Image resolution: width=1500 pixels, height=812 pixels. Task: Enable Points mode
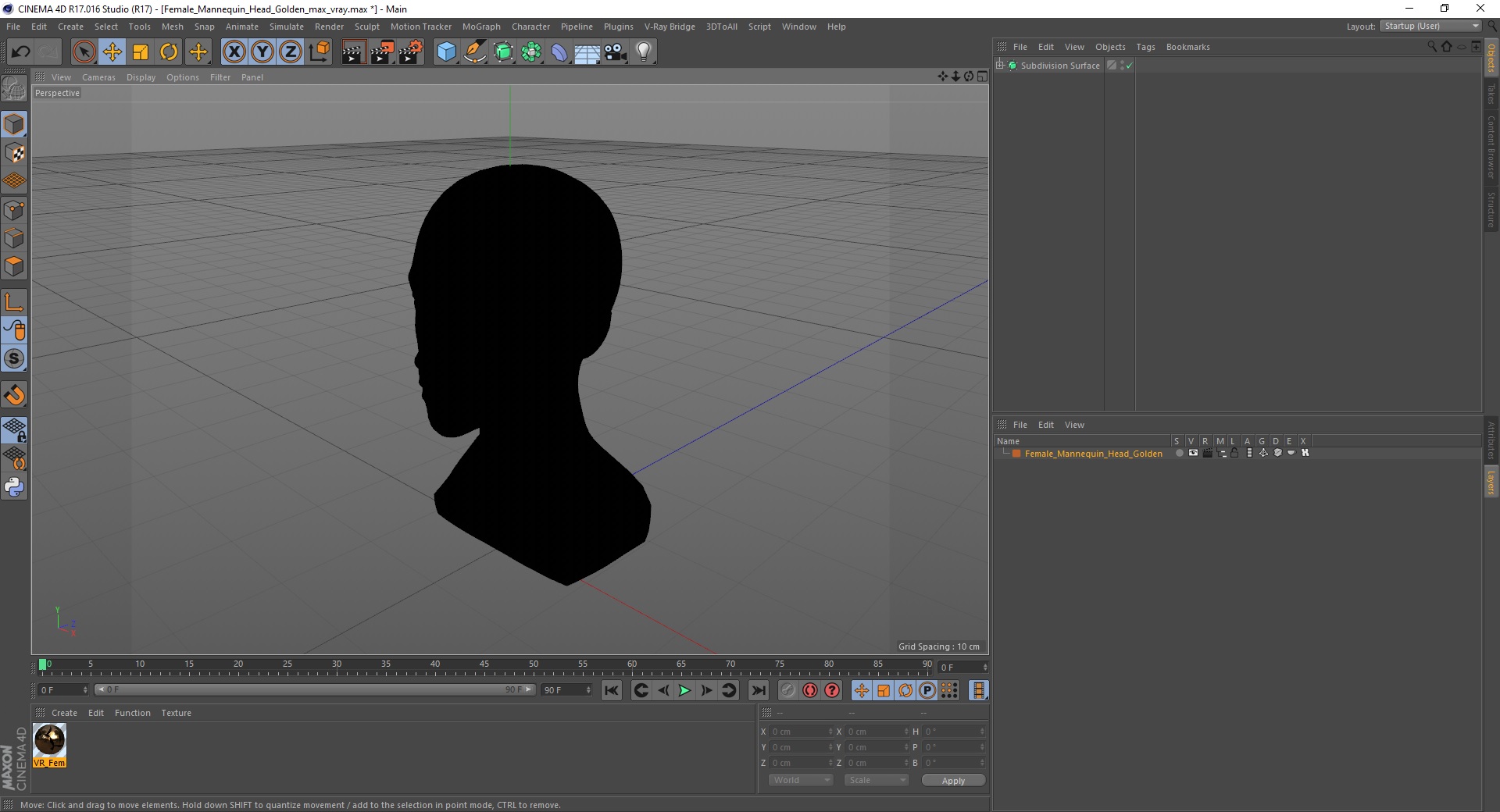click(x=14, y=209)
